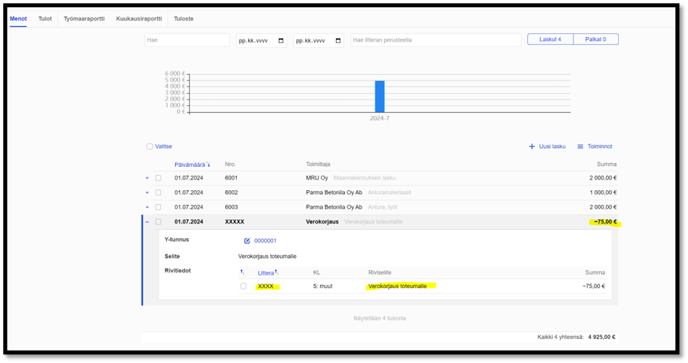Image resolution: width=688 pixels, height=363 pixels.
Task: Click the Verokorjaus toteumalle riviselite cell
Action: [x=398, y=286]
